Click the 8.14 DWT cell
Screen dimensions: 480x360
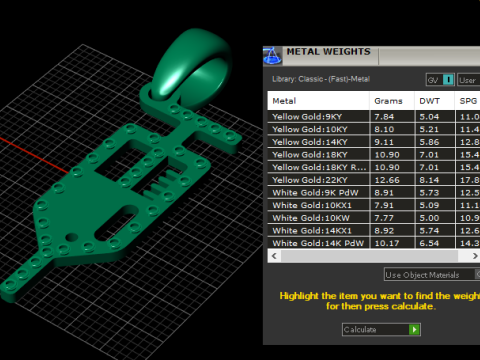coord(435,180)
